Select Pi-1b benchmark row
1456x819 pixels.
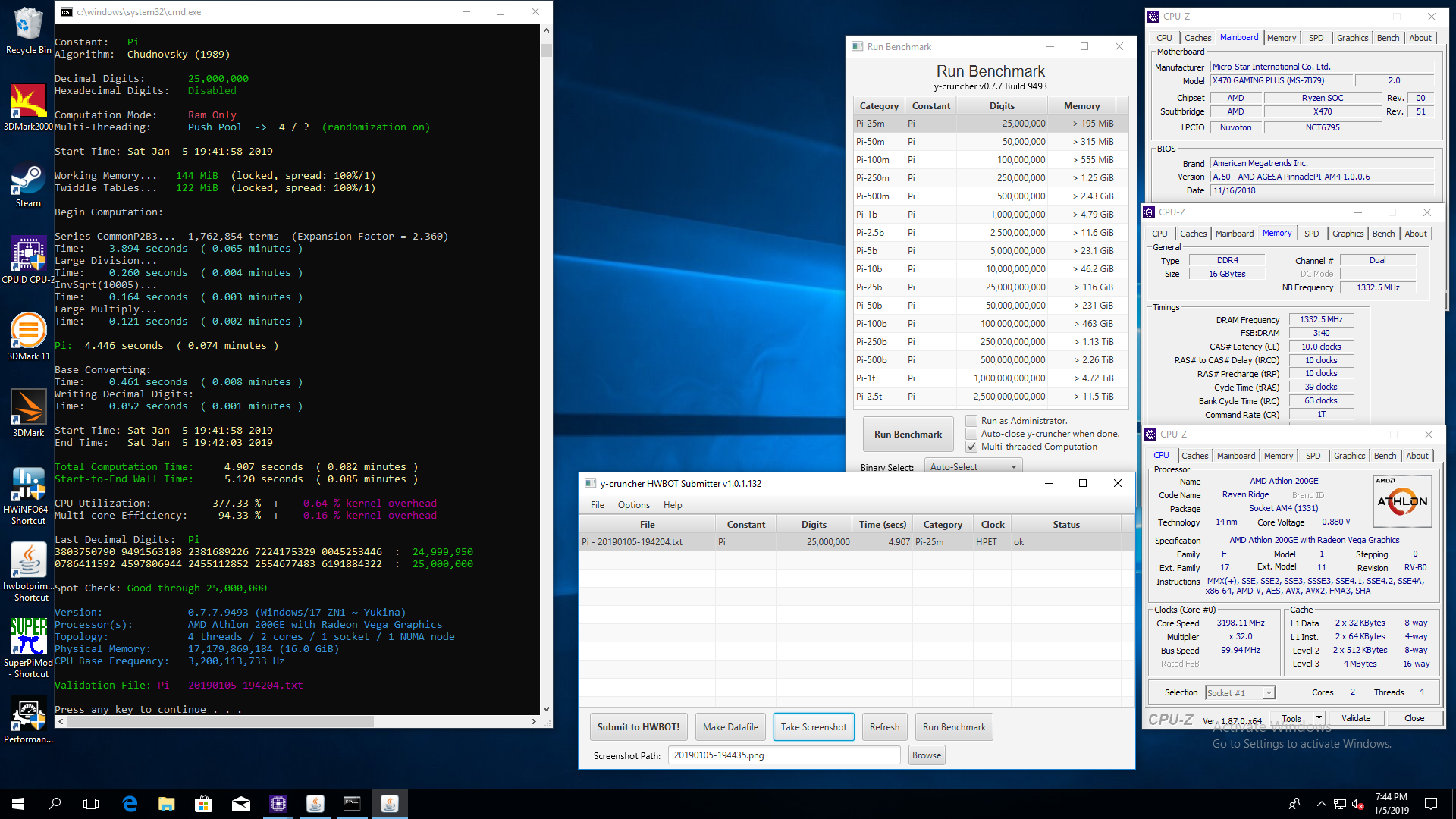click(990, 215)
